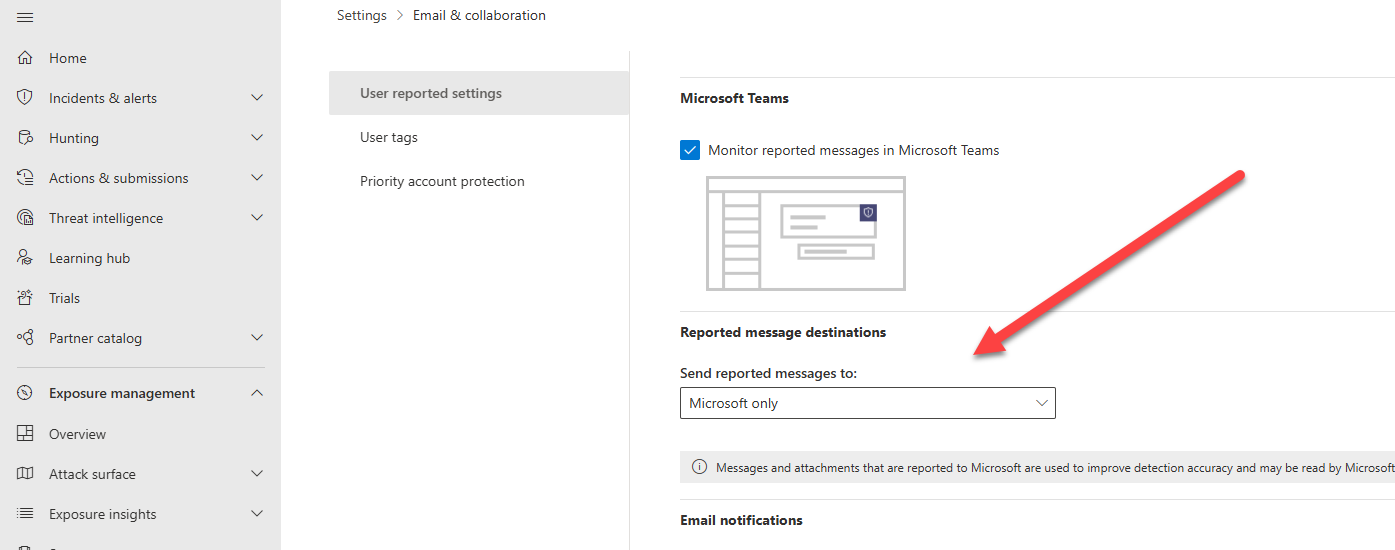The image size is (1395, 550).
Task: Collapse the Exposure management chevron
Action: coord(257,393)
